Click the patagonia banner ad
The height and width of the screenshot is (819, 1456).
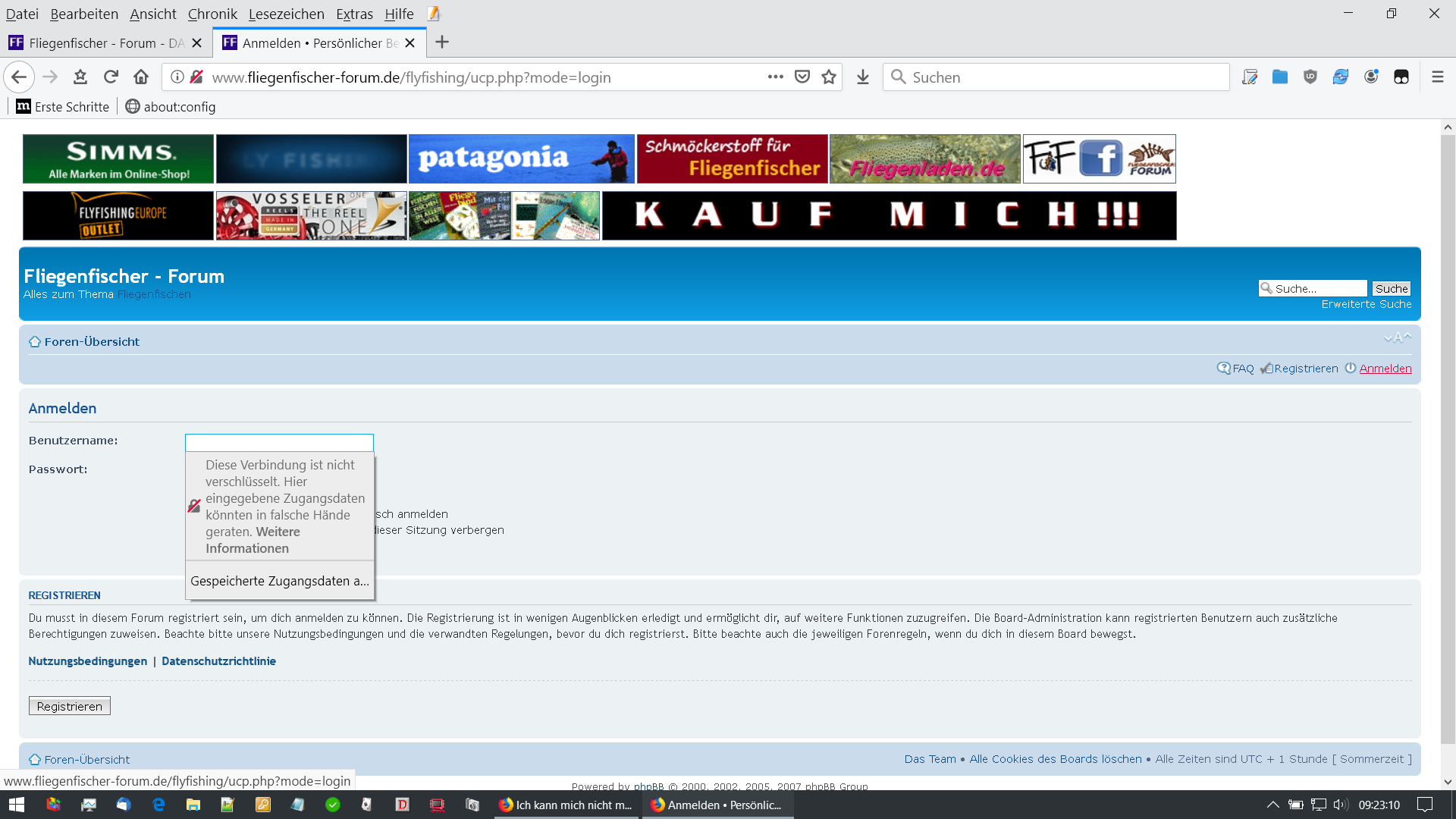click(x=521, y=158)
